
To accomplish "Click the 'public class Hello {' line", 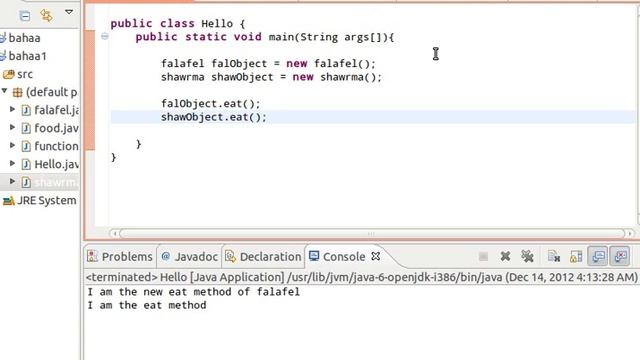I will pyautogui.click(x=178, y=24).
